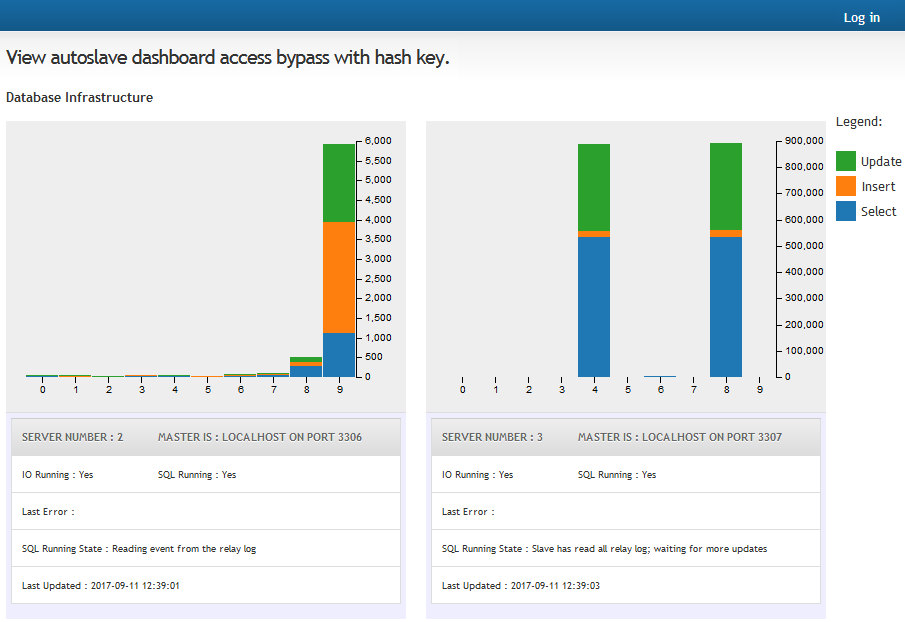Image resolution: width=905 pixels, height=622 pixels.
Task: Click SERVER NUMBER : 3 header
Action: coord(492,437)
